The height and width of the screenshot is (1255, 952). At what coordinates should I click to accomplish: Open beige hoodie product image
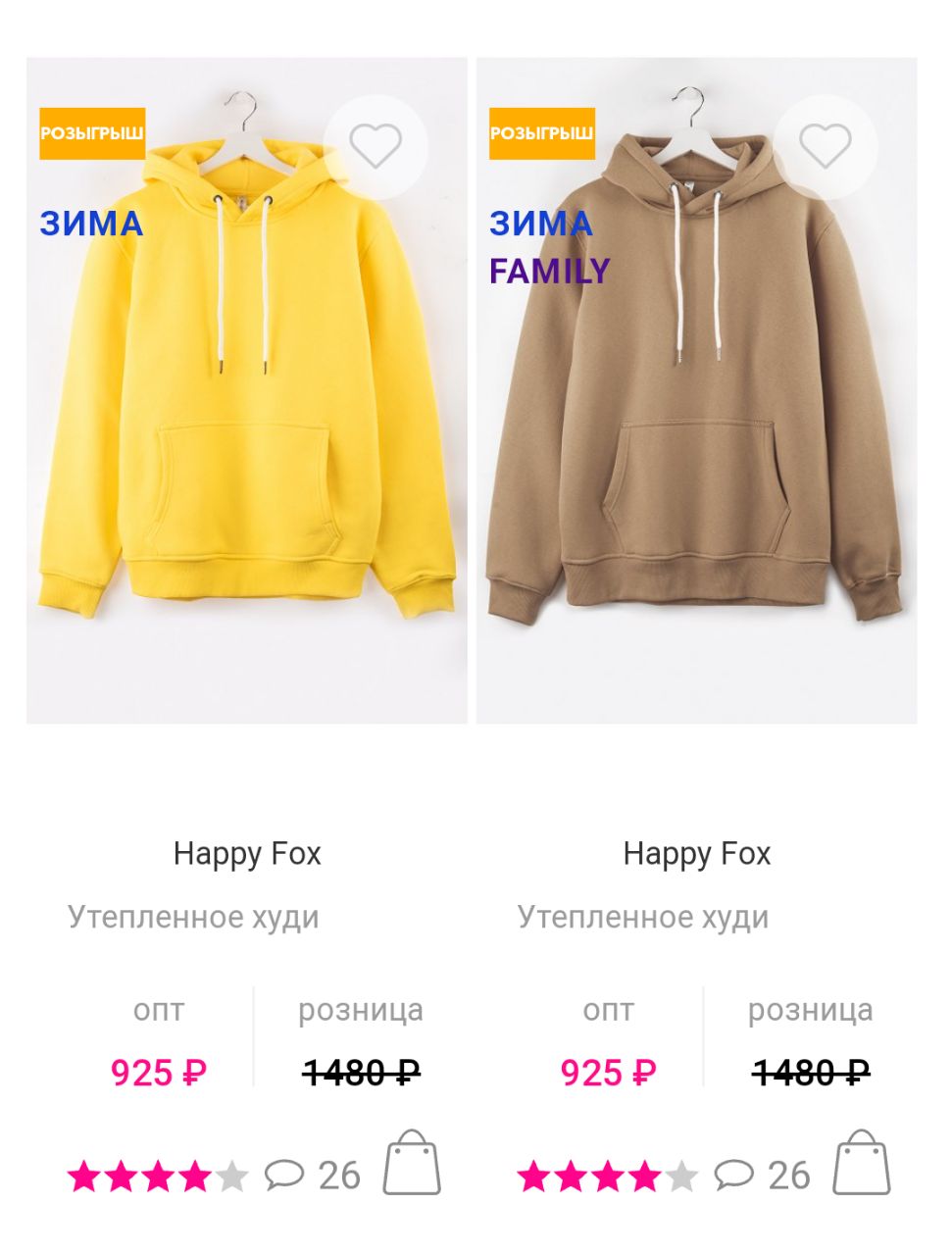697,390
